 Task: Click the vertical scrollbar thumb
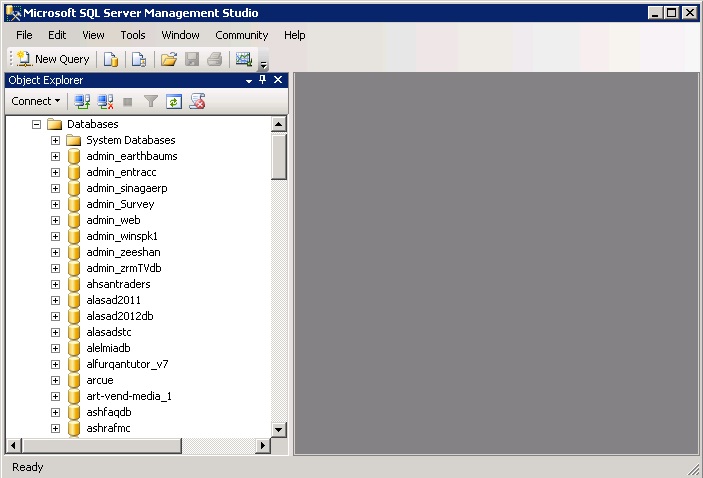[278, 156]
